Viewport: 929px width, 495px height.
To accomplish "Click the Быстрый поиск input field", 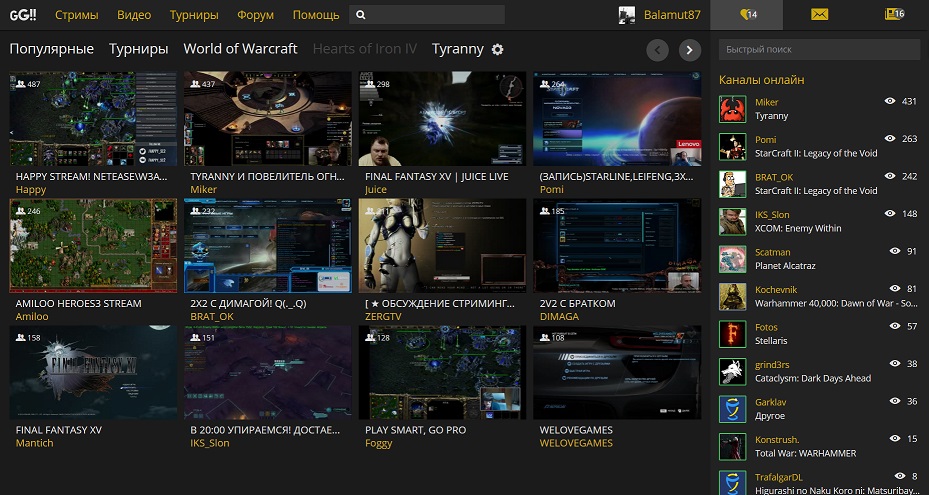I will 819,49.
